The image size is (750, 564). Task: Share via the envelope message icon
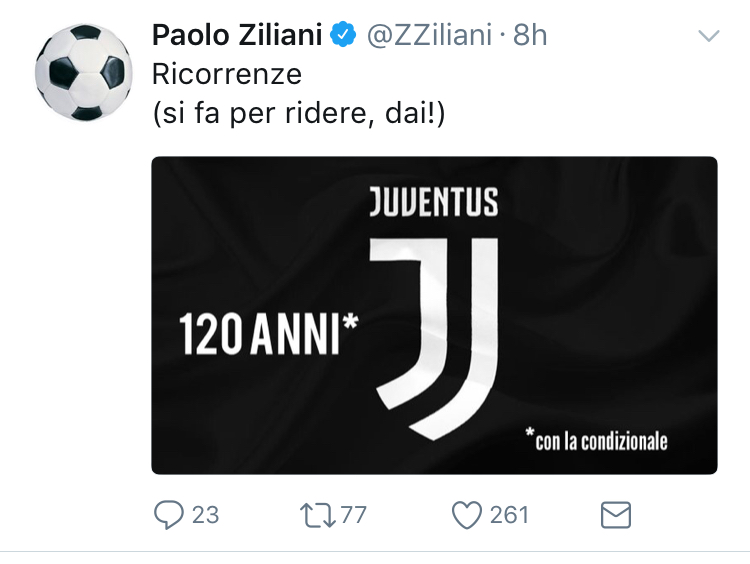click(615, 515)
